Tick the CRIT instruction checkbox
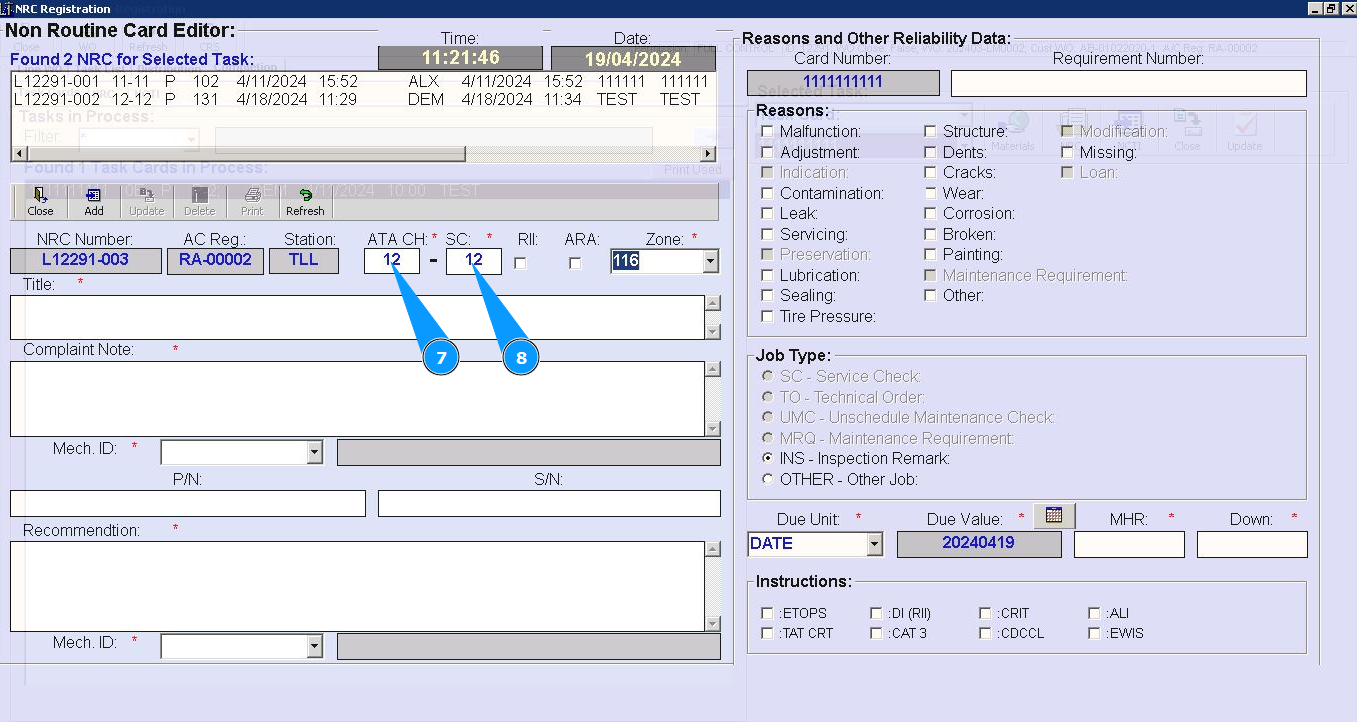Screen dimensions: 1357x722 click(x=986, y=613)
